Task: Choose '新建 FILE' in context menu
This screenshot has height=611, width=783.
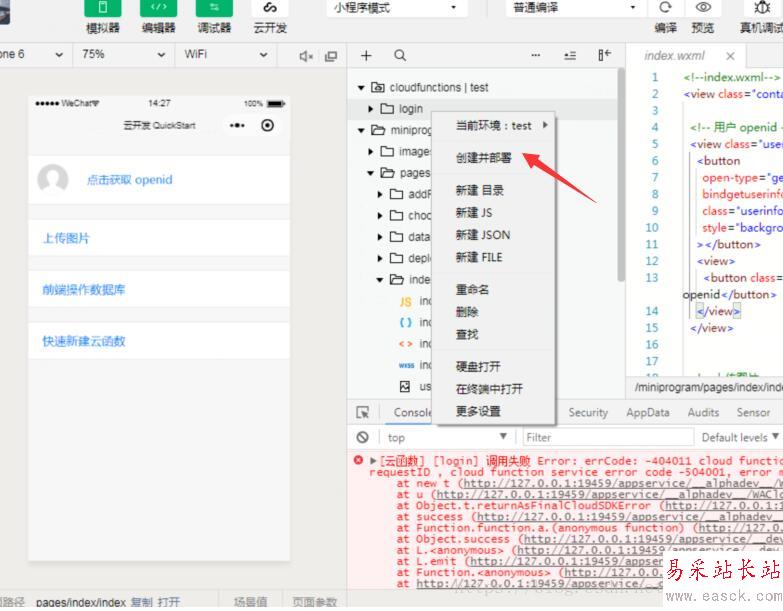Action: coord(478,258)
